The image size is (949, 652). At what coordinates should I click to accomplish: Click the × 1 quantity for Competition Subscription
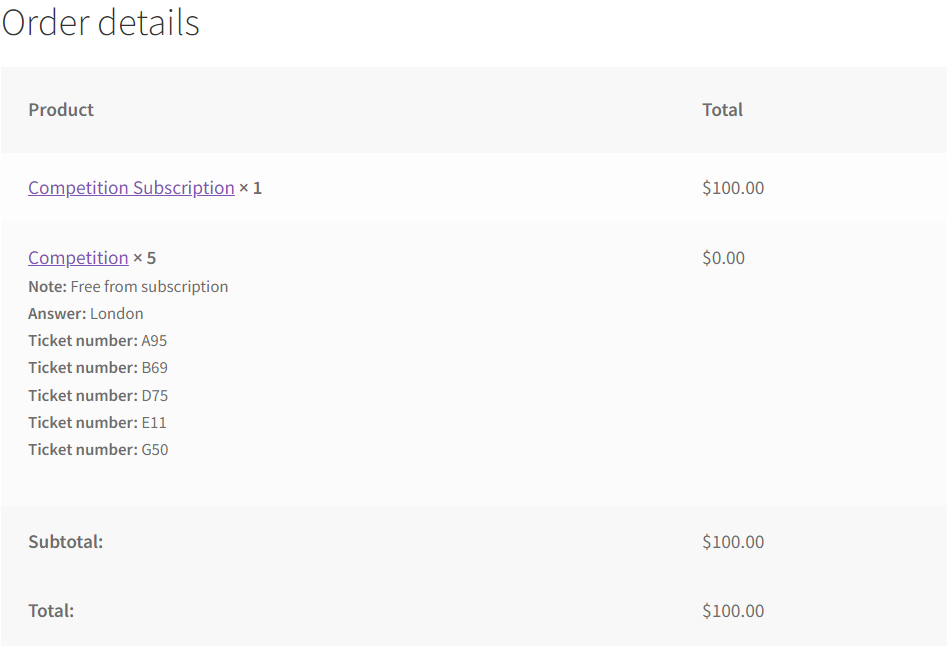click(x=251, y=188)
